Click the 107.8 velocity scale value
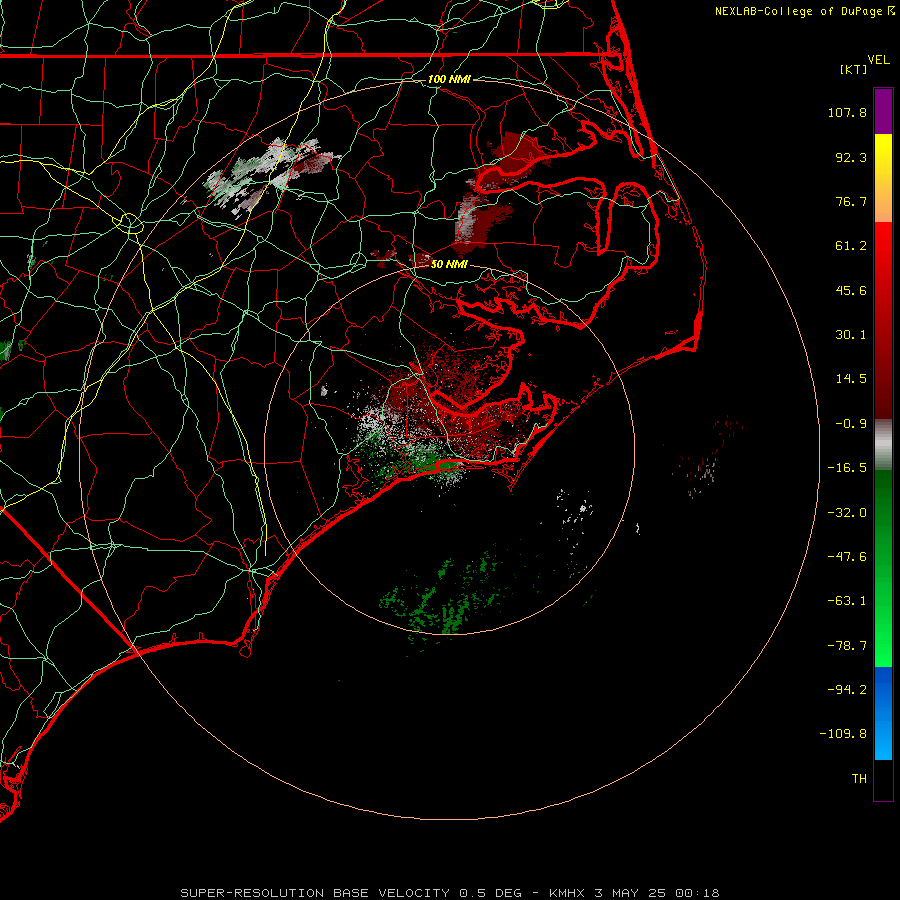900x900 pixels. (847, 112)
